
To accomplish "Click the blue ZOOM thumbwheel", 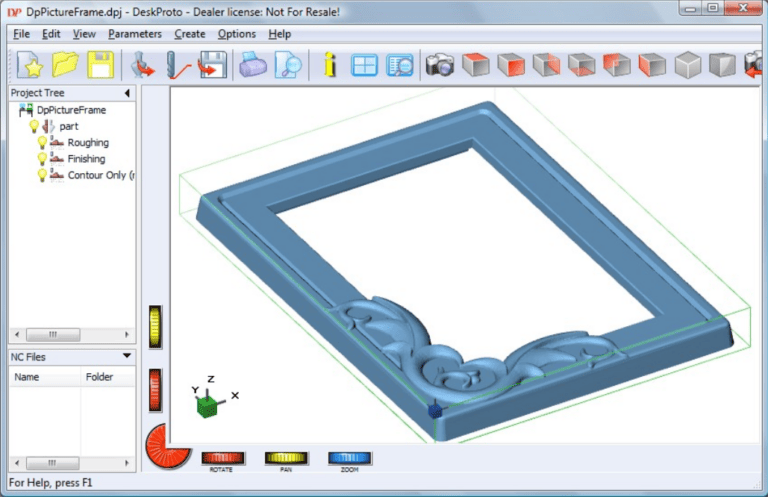I will (x=349, y=458).
